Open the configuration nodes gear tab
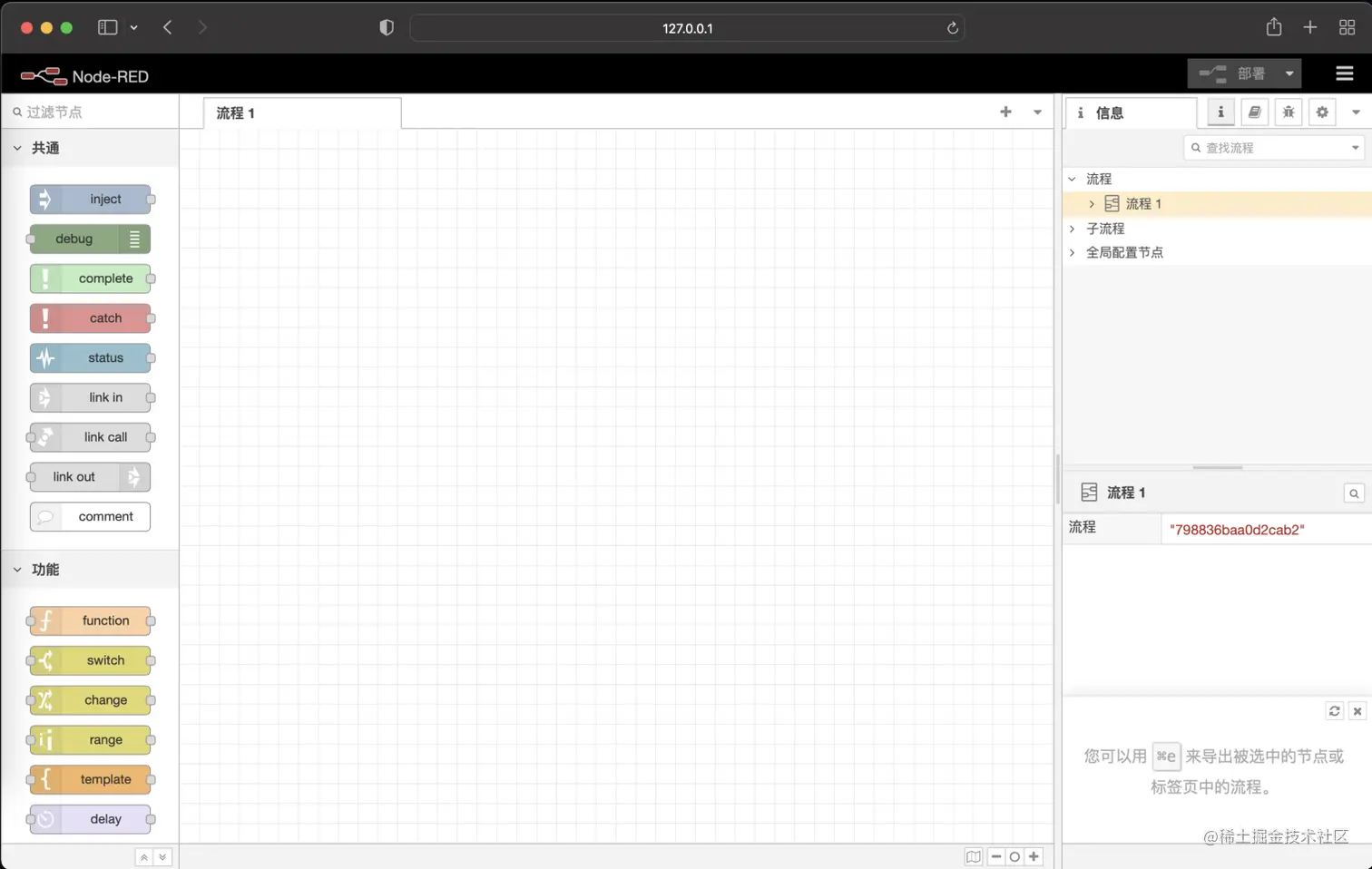1372x869 pixels. pyautogui.click(x=1322, y=112)
